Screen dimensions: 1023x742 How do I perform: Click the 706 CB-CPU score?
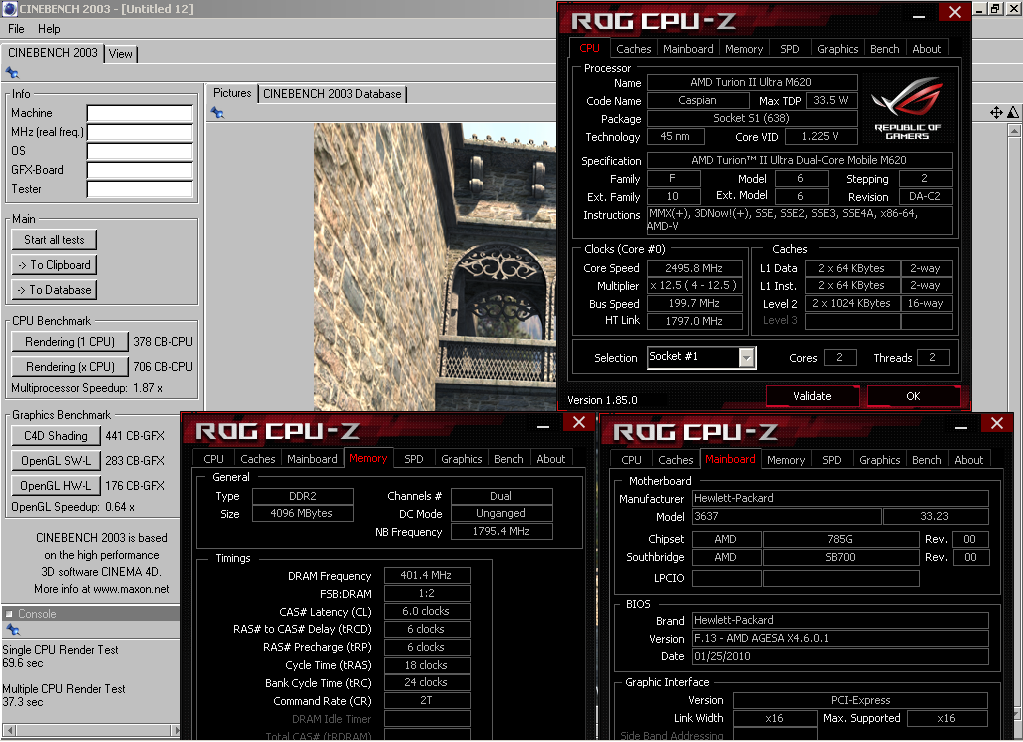click(x=163, y=367)
